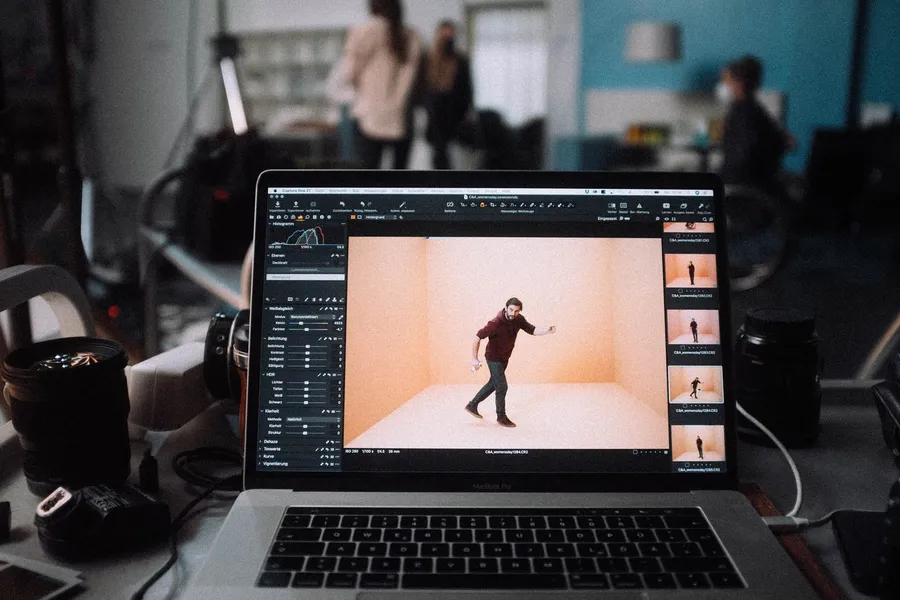Toggle single-view icon above viewer
900x600 pixels.
click(359, 217)
